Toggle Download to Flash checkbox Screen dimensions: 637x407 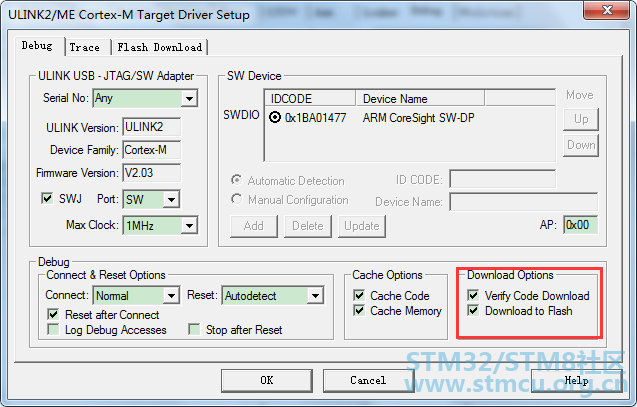[x=473, y=311]
